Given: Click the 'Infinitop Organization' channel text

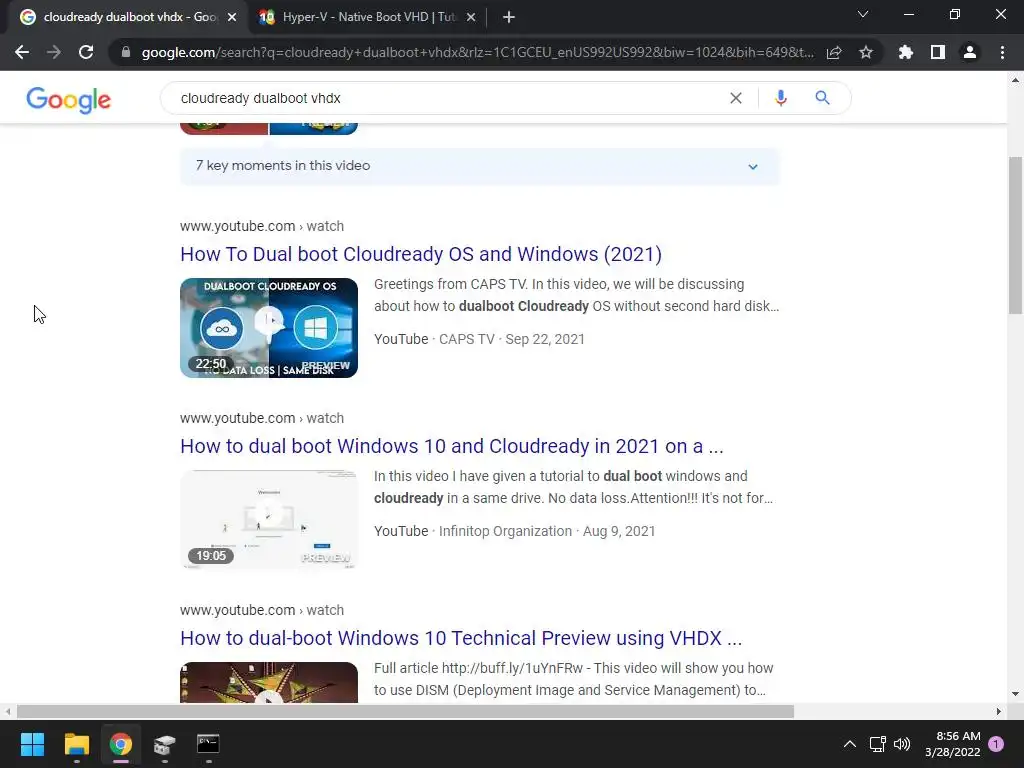Looking at the screenshot, I should [505, 531].
